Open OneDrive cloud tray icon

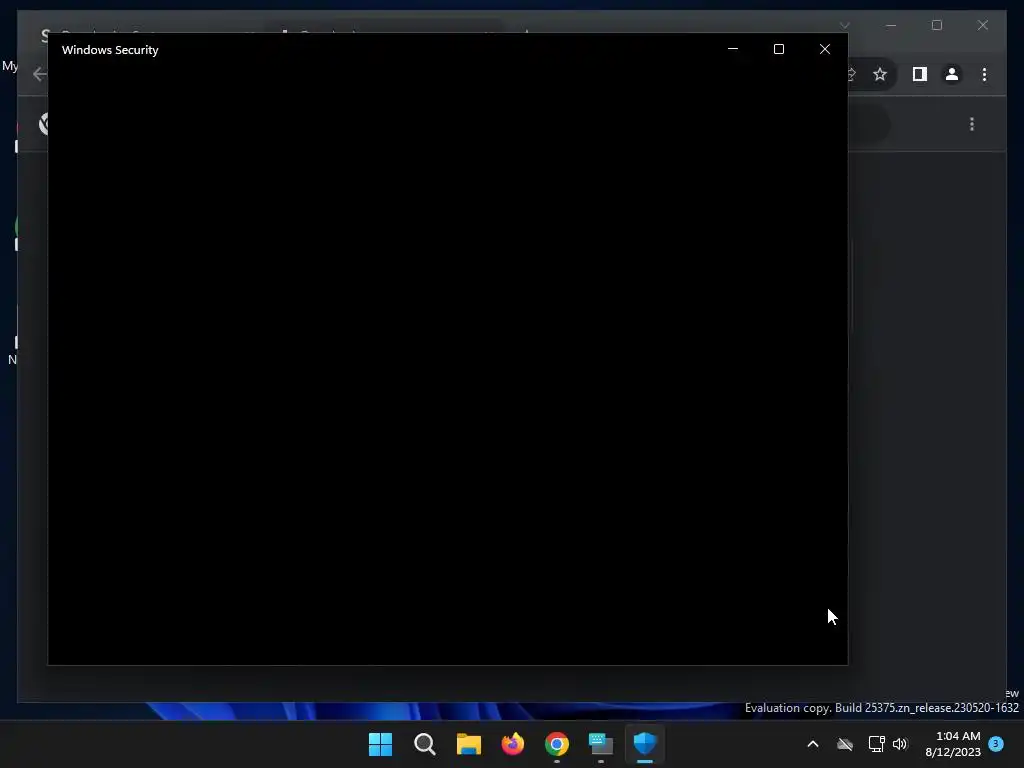tap(845, 744)
